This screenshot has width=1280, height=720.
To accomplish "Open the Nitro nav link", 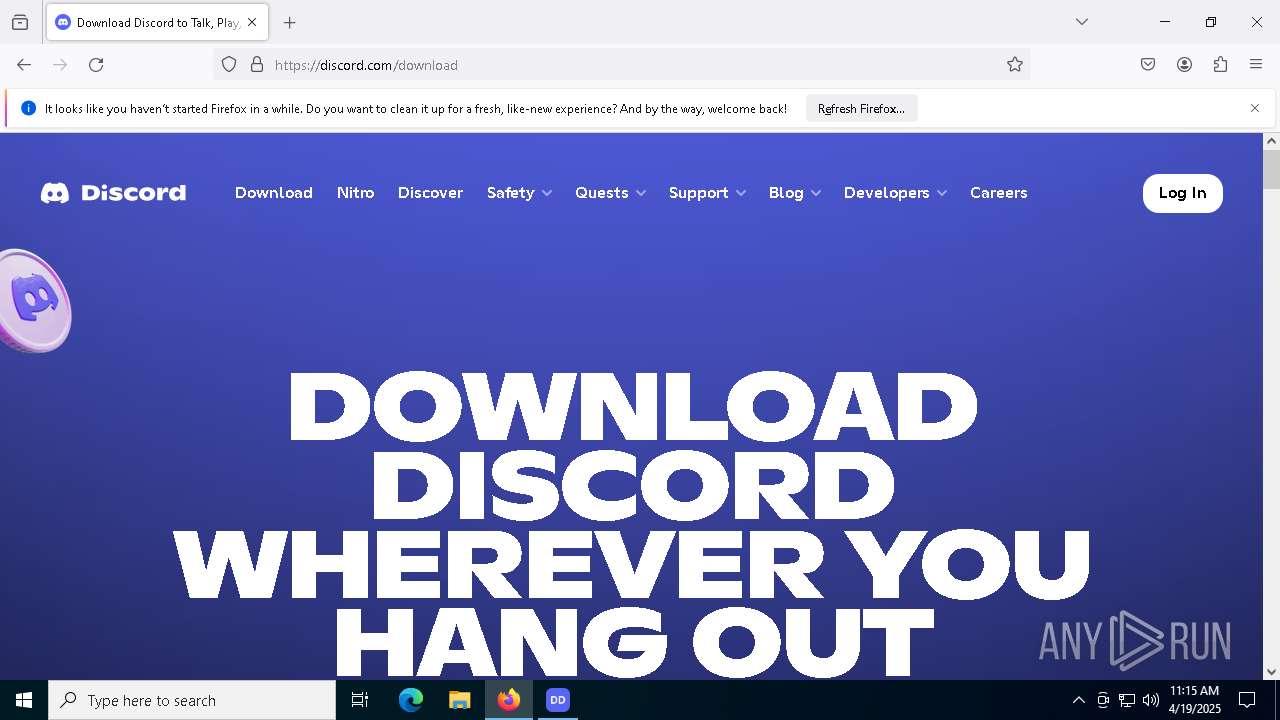I will click(x=355, y=193).
